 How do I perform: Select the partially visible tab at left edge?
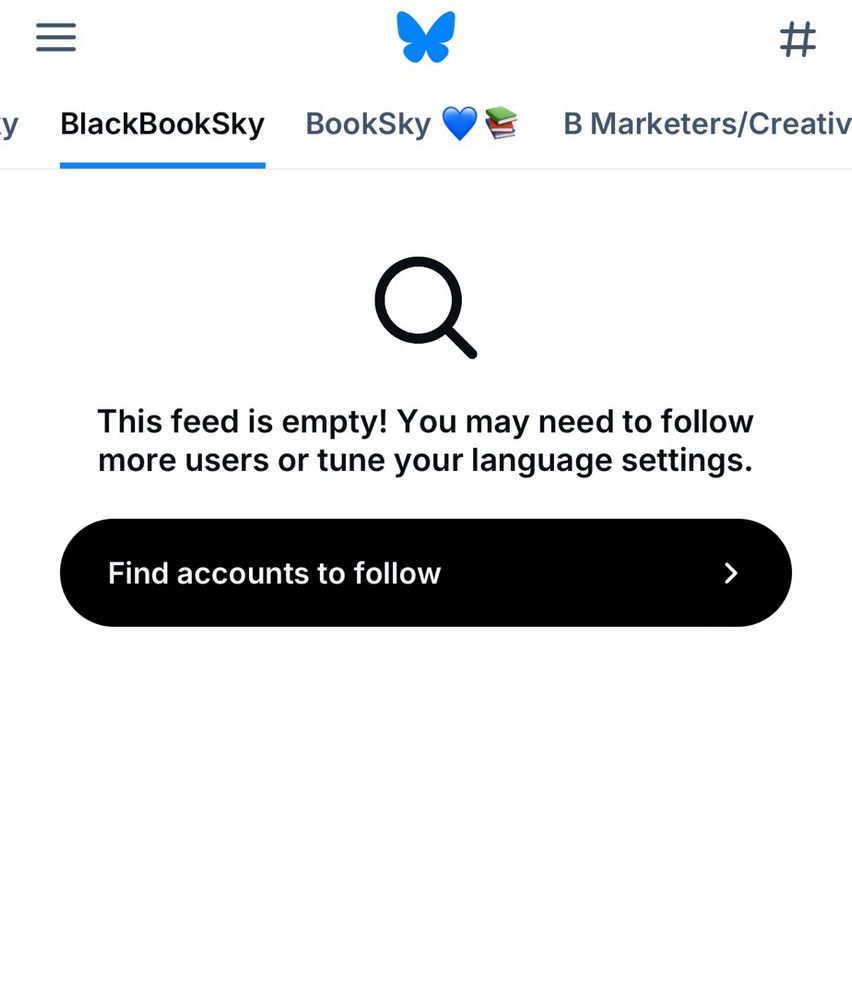pyautogui.click(x=9, y=125)
